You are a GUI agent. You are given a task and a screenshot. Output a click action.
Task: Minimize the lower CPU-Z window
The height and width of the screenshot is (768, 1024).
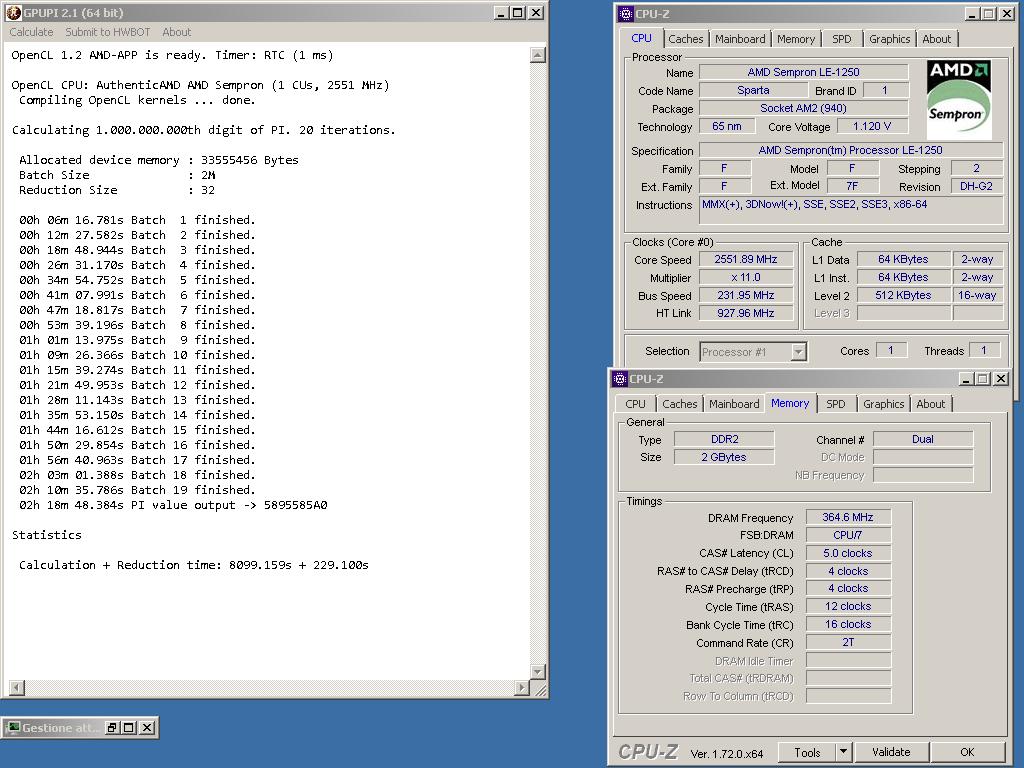[x=967, y=379]
